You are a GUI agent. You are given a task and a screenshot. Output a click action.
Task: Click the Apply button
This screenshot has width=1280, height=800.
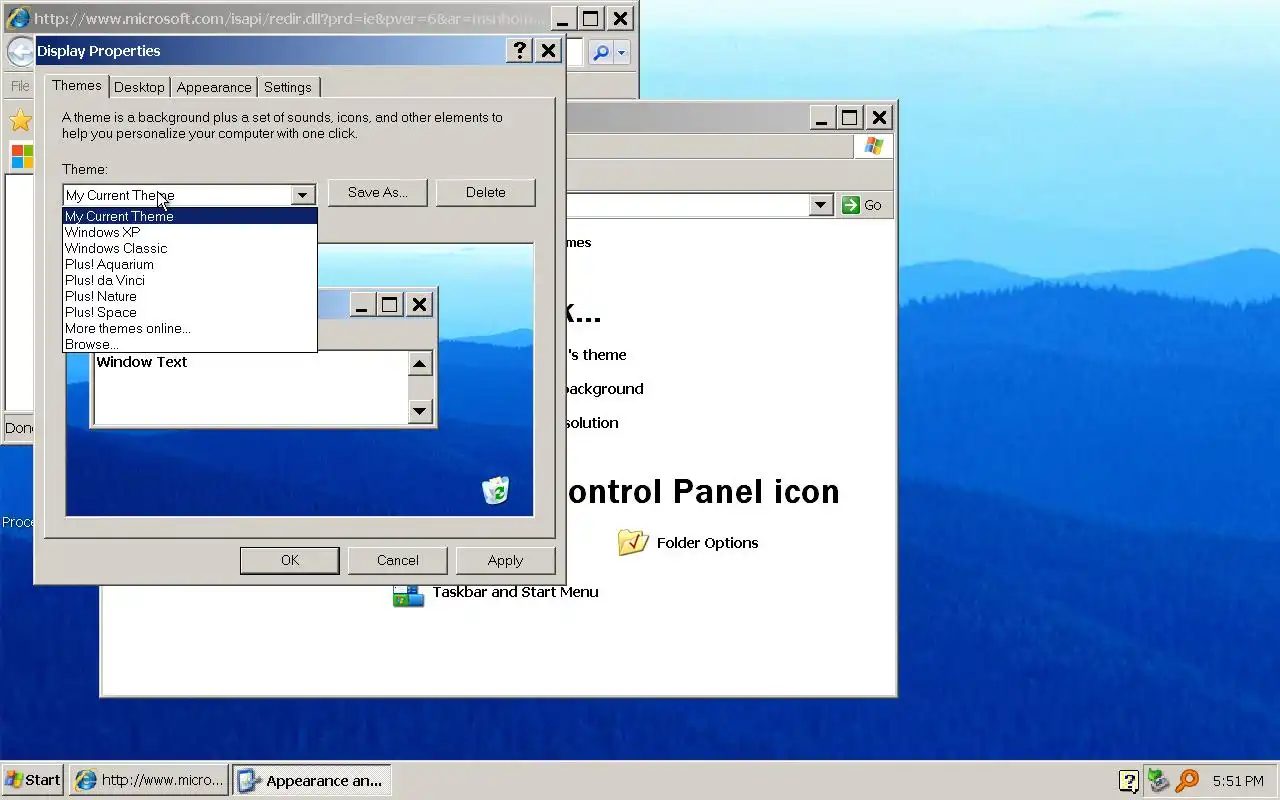(505, 560)
